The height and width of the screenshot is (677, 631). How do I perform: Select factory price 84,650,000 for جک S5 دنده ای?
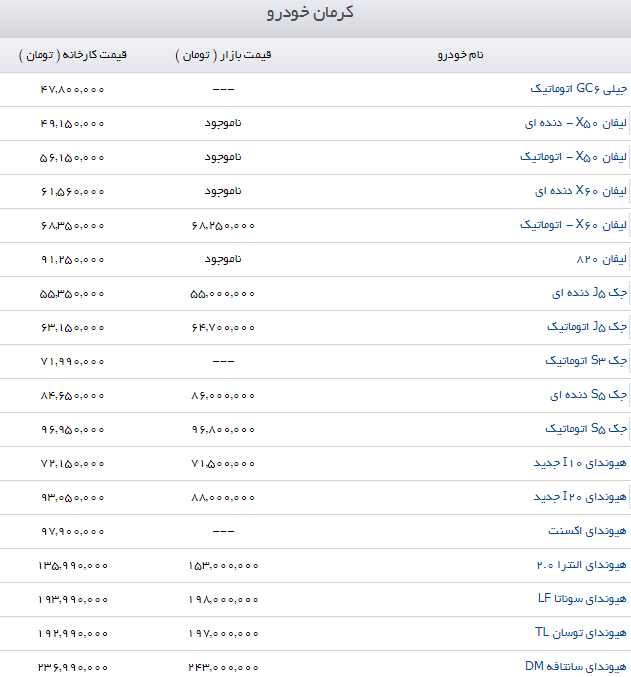click(73, 395)
